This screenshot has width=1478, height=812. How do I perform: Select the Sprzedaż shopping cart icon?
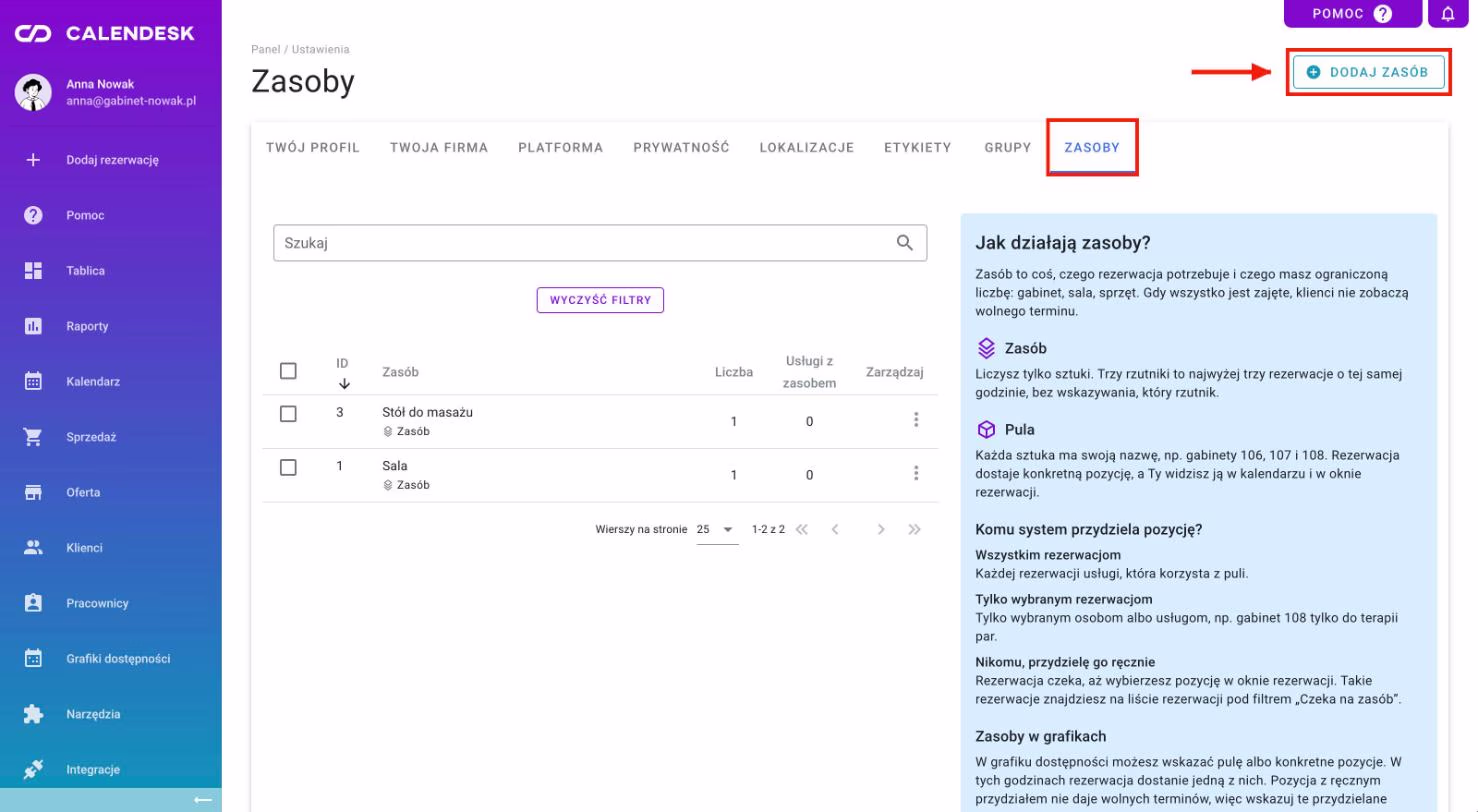pyautogui.click(x=33, y=437)
